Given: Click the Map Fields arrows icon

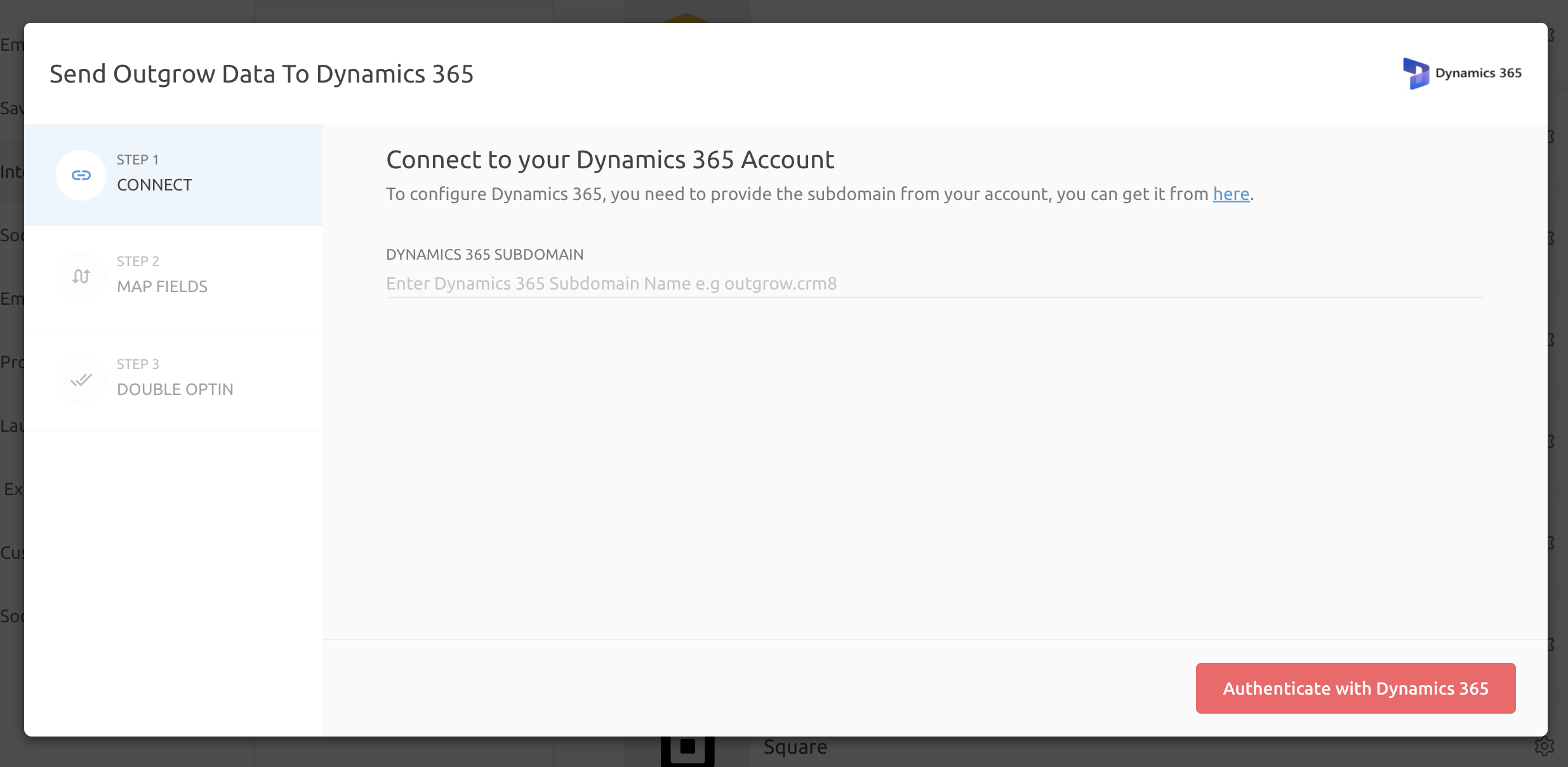Looking at the screenshot, I should pyautogui.click(x=81, y=277).
